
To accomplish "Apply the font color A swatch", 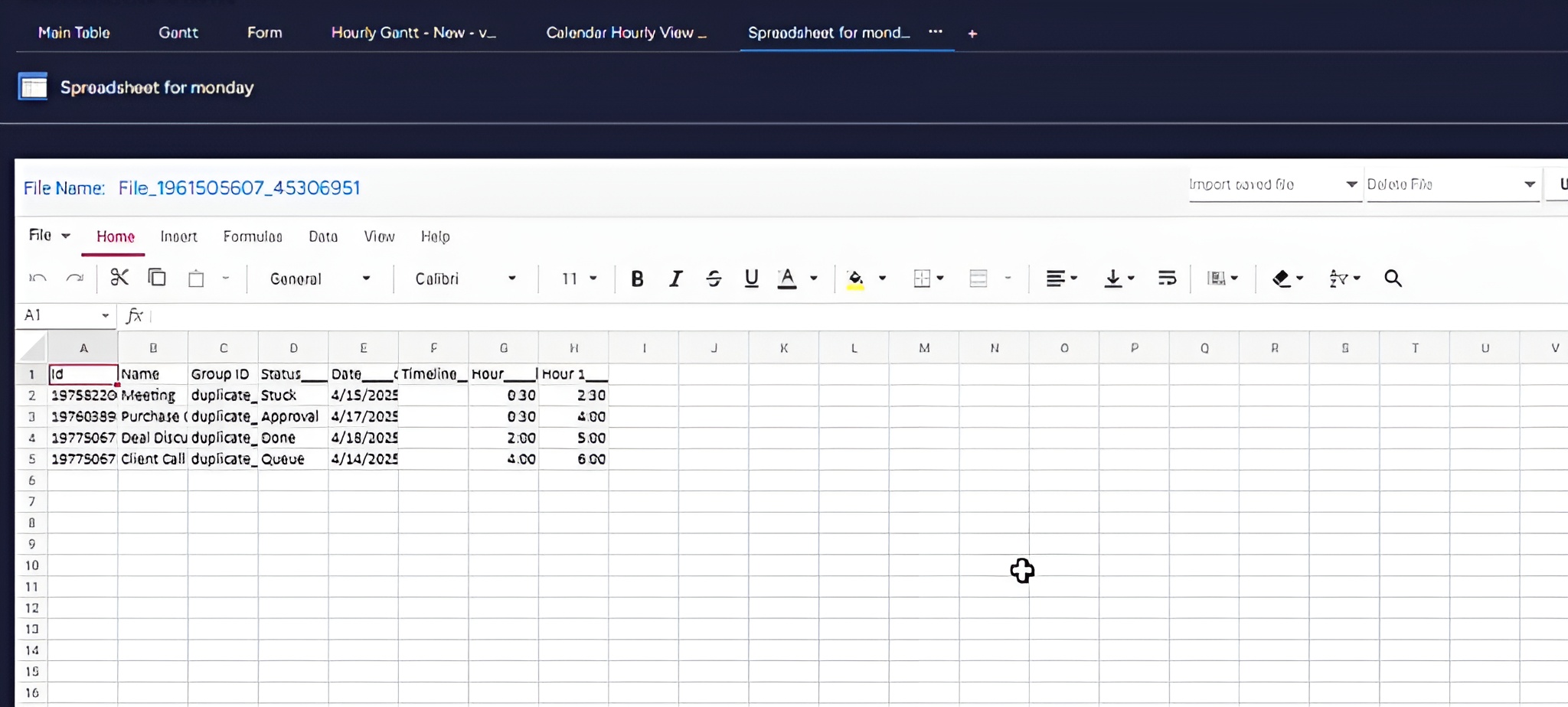I will click(x=787, y=279).
